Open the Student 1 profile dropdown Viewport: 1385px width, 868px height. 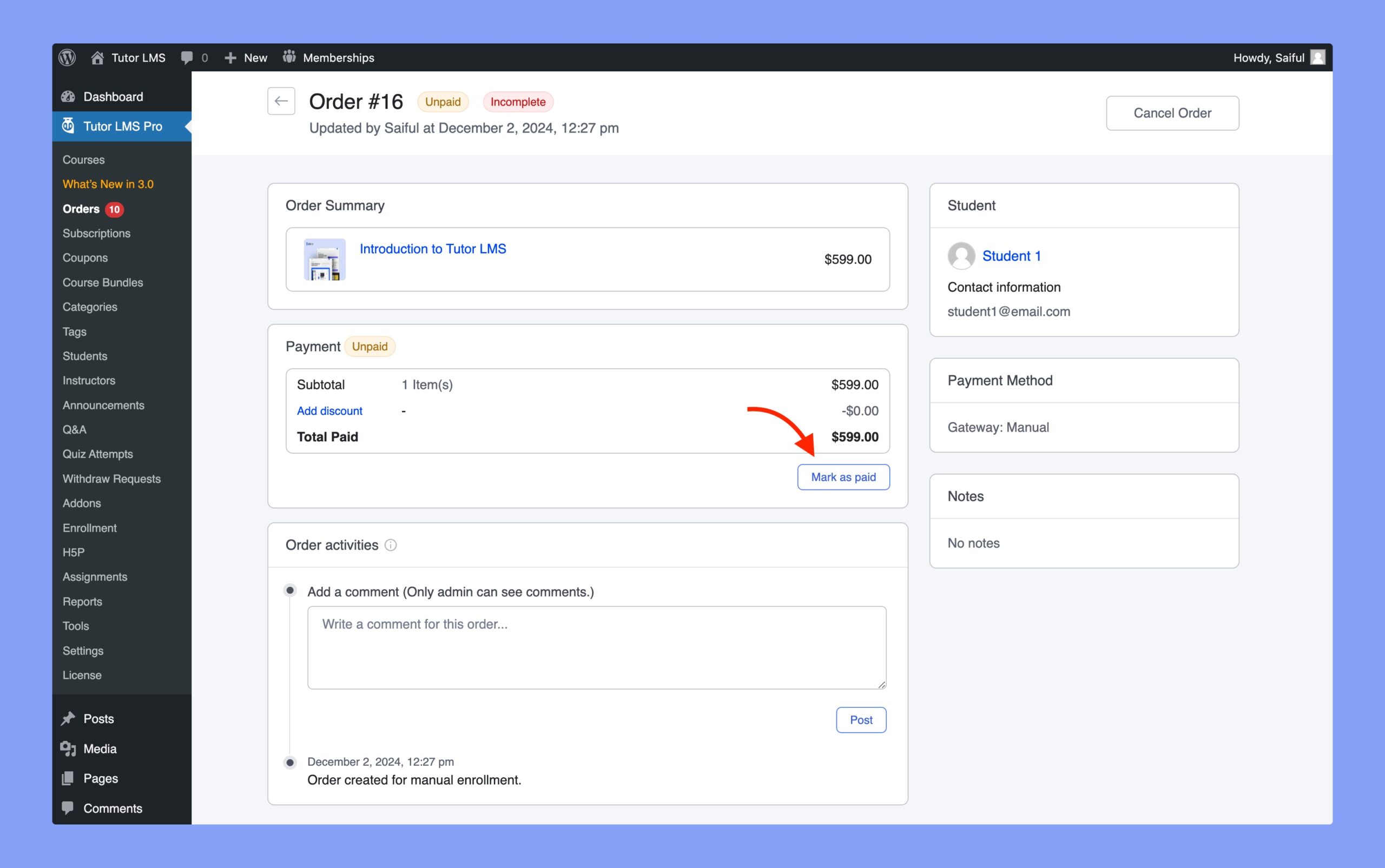(x=1011, y=255)
